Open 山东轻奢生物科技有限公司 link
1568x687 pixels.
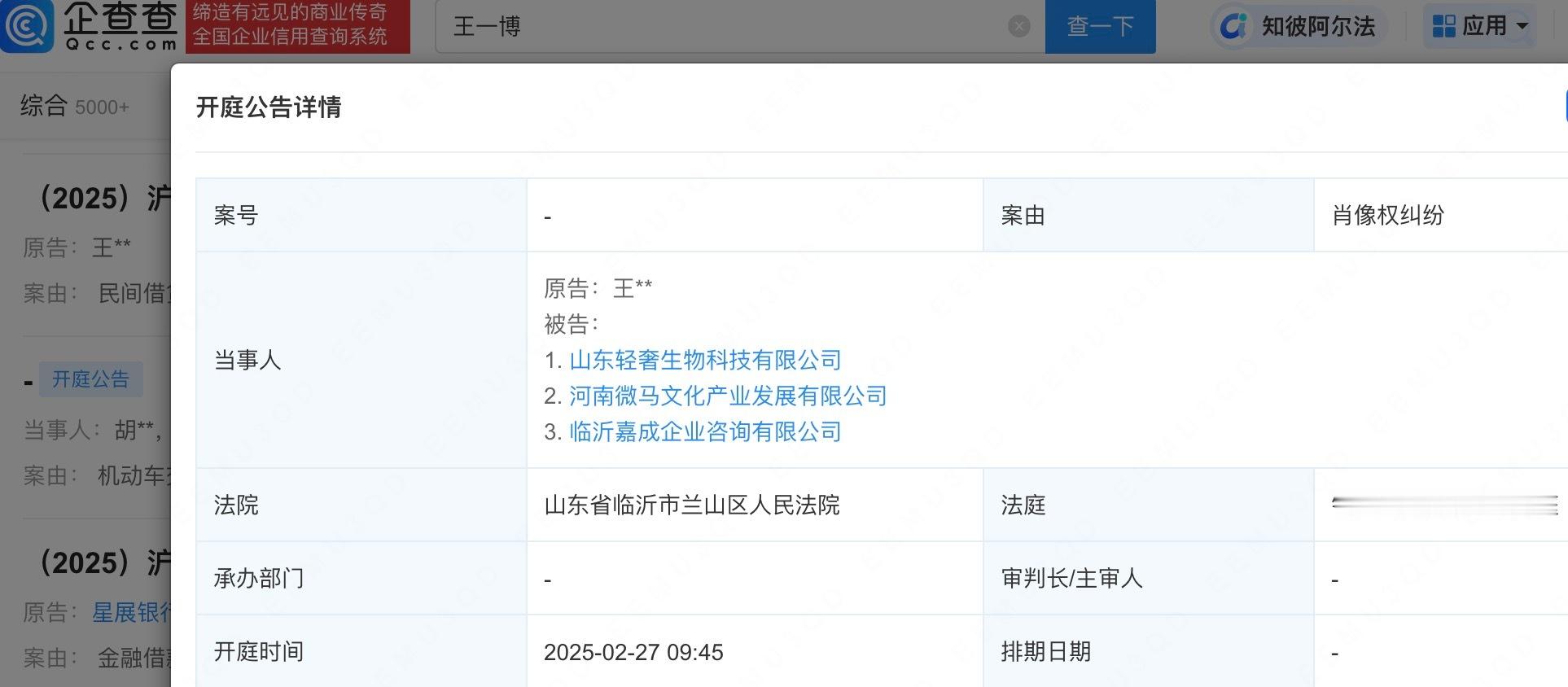(x=705, y=360)
